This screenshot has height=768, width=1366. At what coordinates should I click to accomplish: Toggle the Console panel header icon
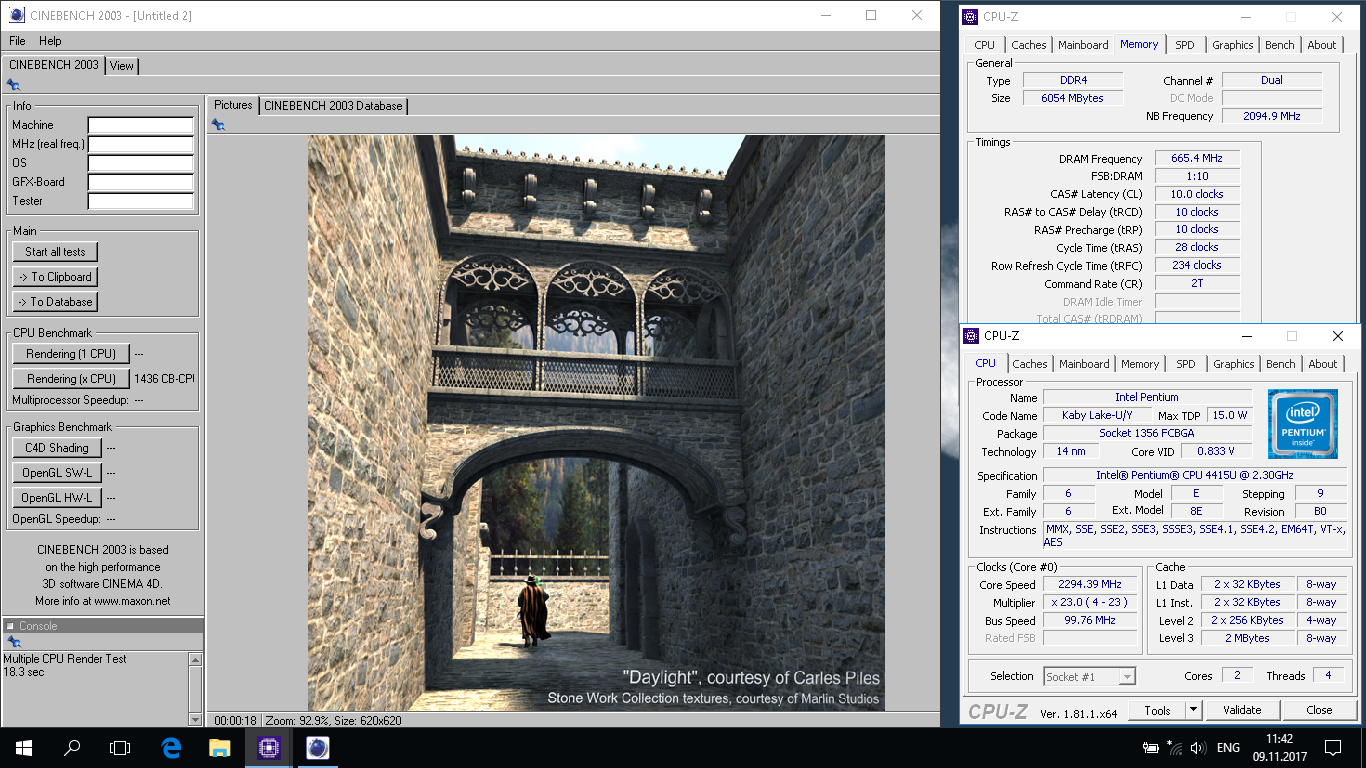point(10,626)
